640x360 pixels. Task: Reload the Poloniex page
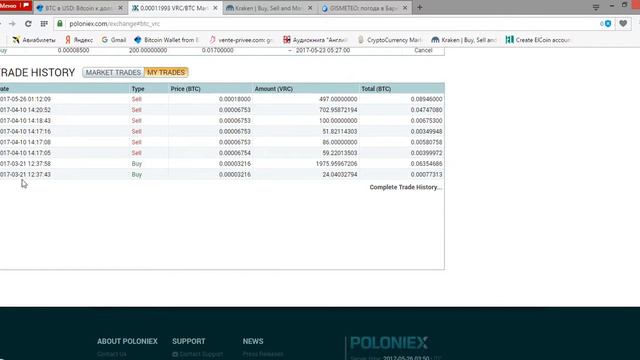[x=28, y=24]
